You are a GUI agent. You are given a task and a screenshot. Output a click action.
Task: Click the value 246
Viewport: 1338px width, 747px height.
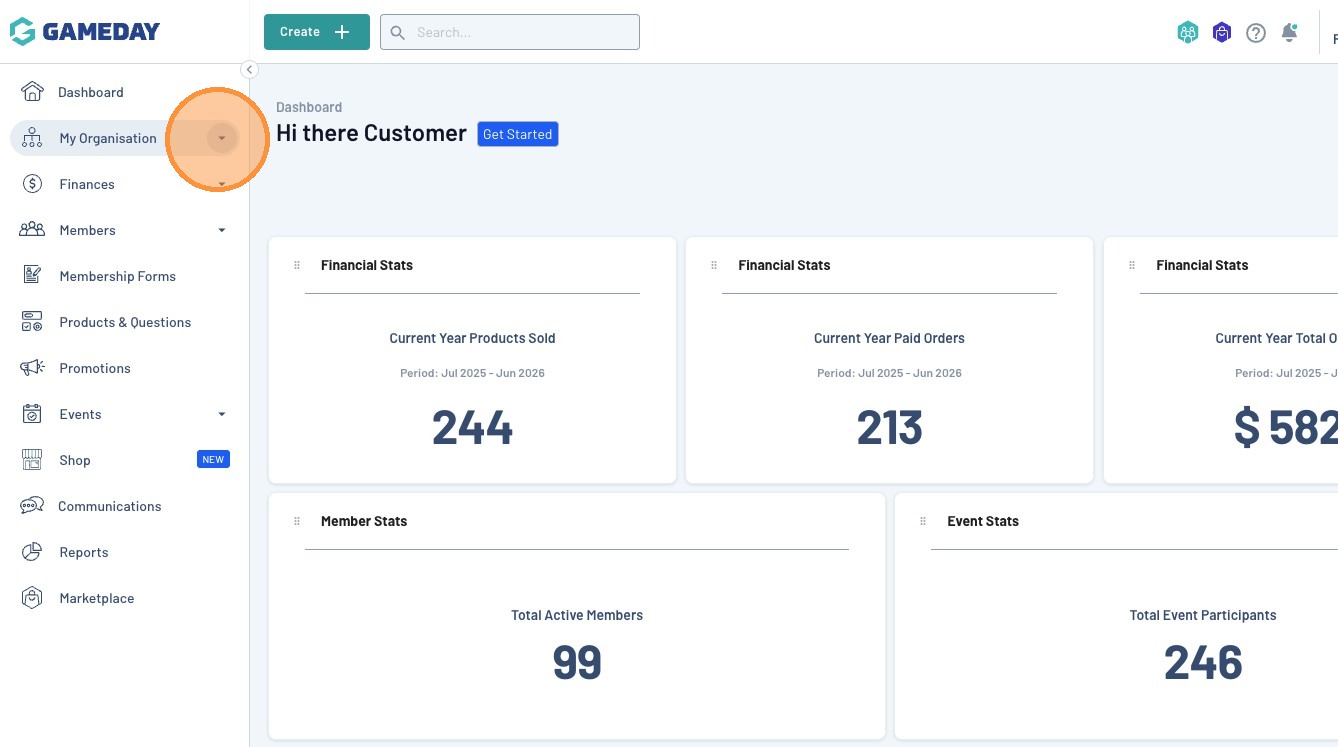1203,662
